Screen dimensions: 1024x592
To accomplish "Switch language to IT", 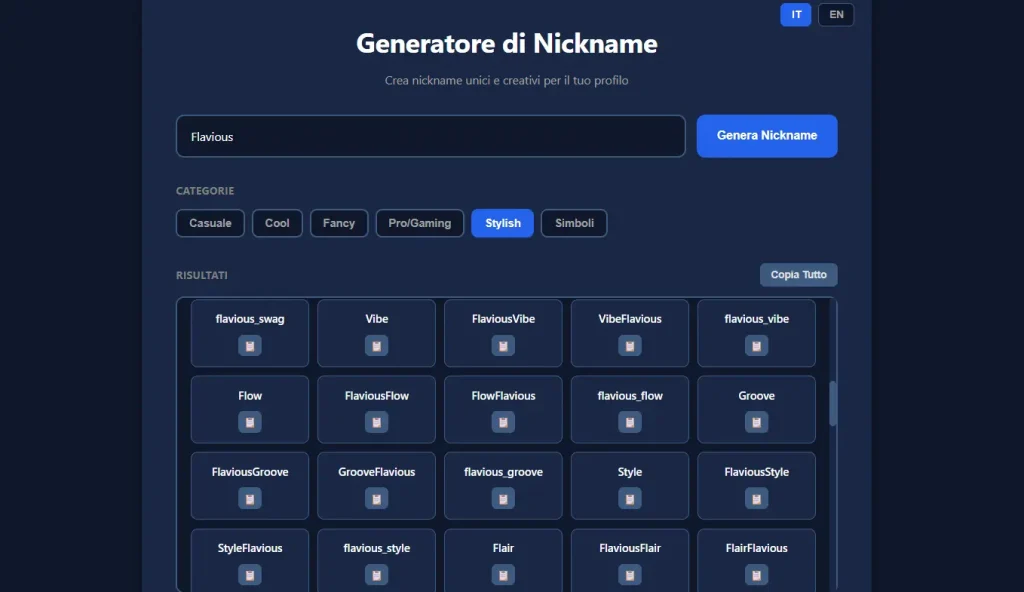I will 795,14.
